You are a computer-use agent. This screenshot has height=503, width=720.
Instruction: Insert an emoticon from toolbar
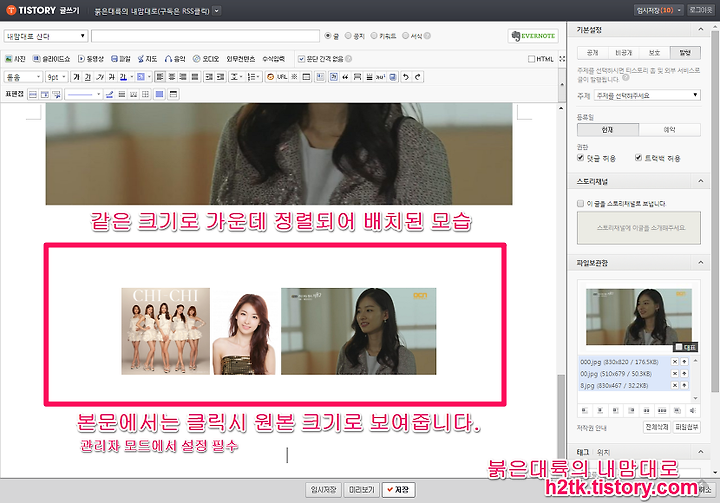(x=270, y=77)
